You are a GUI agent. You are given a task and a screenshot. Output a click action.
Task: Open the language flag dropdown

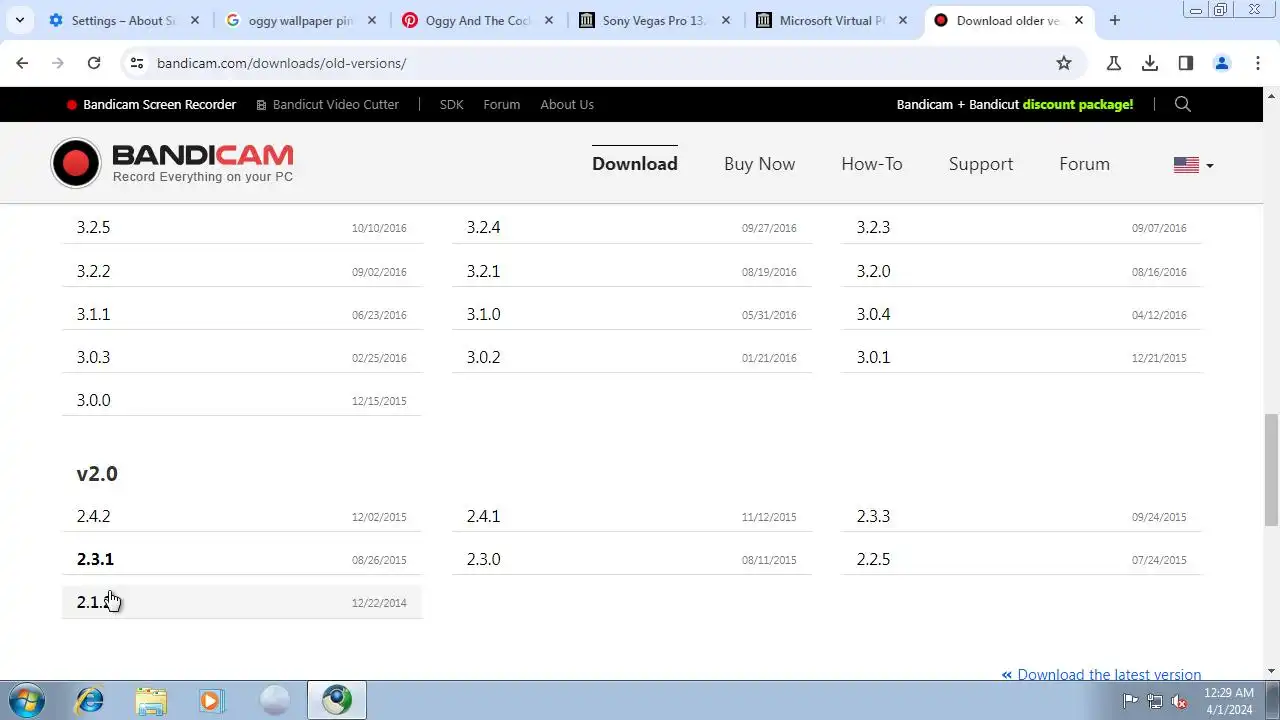[1193, 165]
